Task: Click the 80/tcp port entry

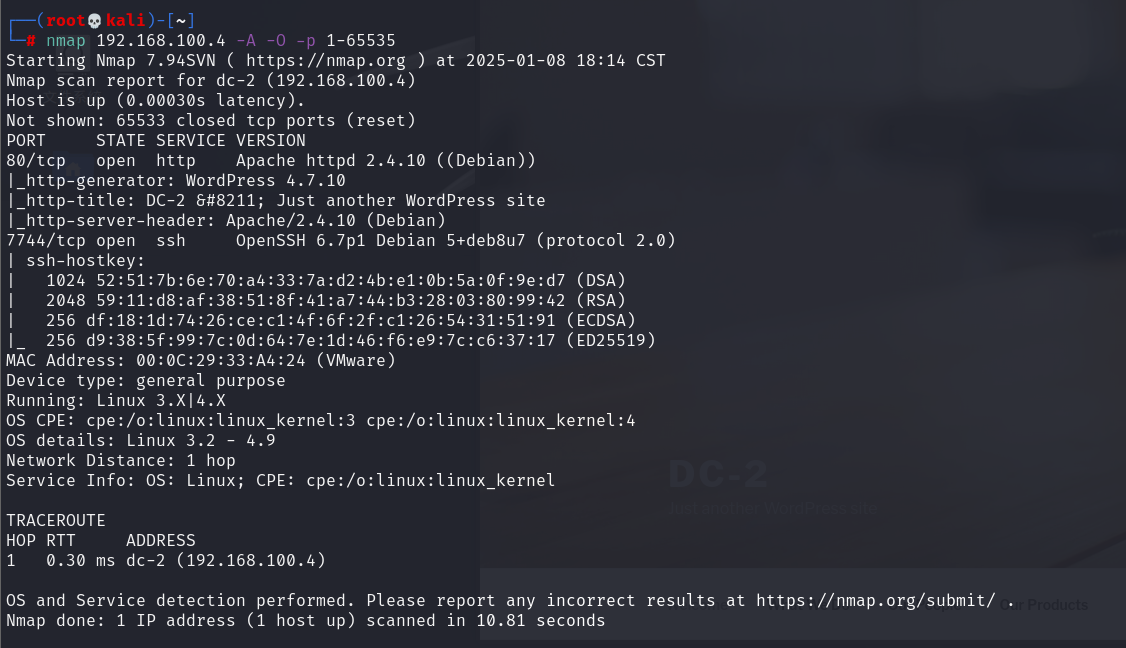Action: 36,161
